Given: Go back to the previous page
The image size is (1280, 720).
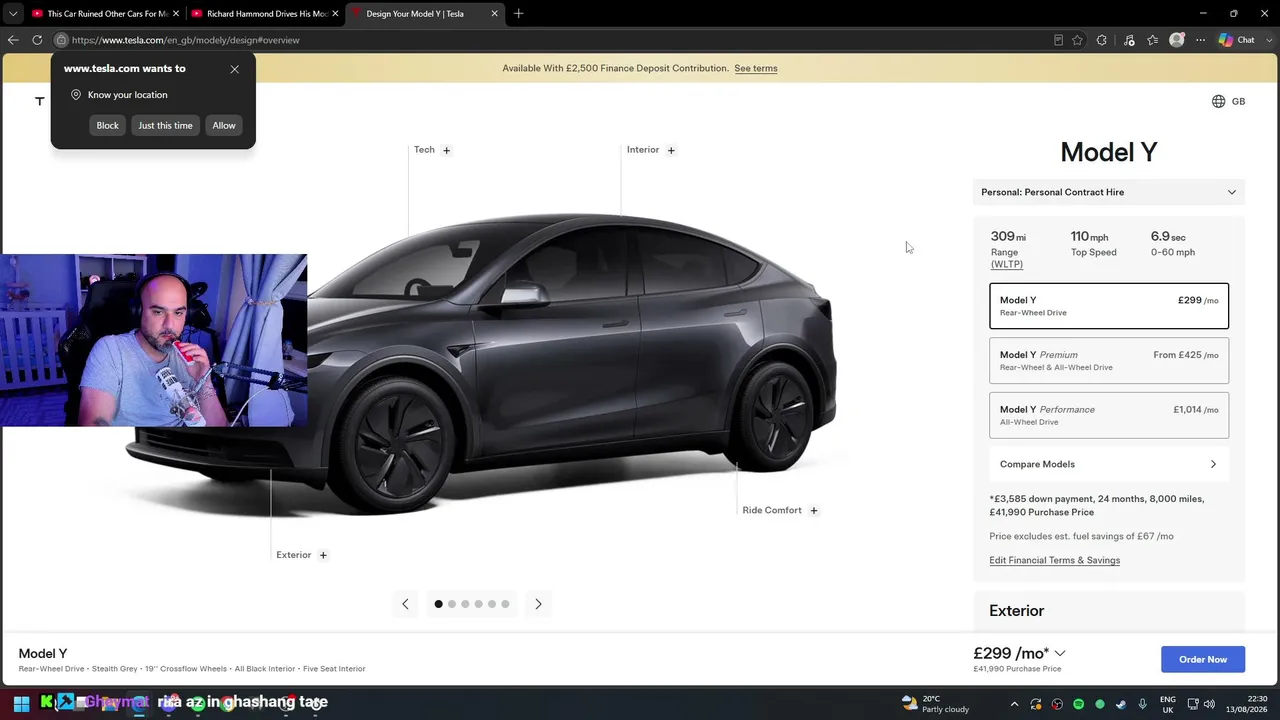Looking at the screenshot, I should point(13,40).
